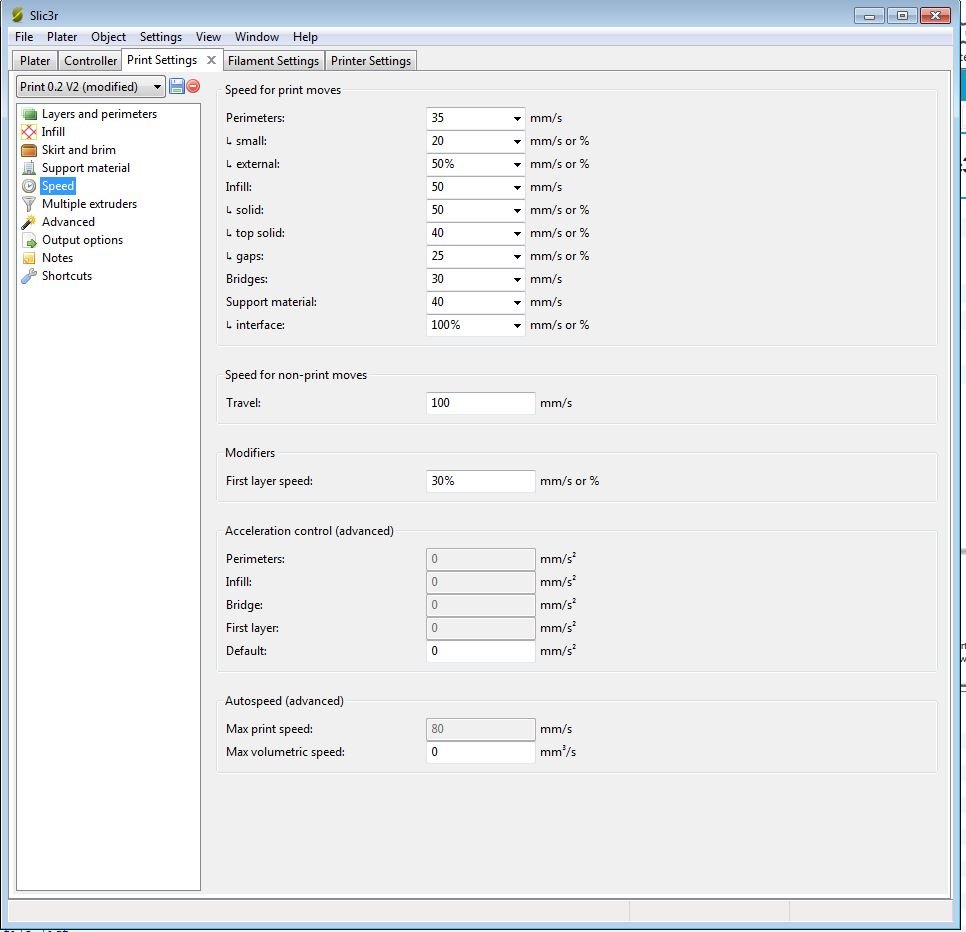This screenshot has height=932, width=966.
Task: Select Layers and perimeters in sidebar
Action: pos(99,114)
